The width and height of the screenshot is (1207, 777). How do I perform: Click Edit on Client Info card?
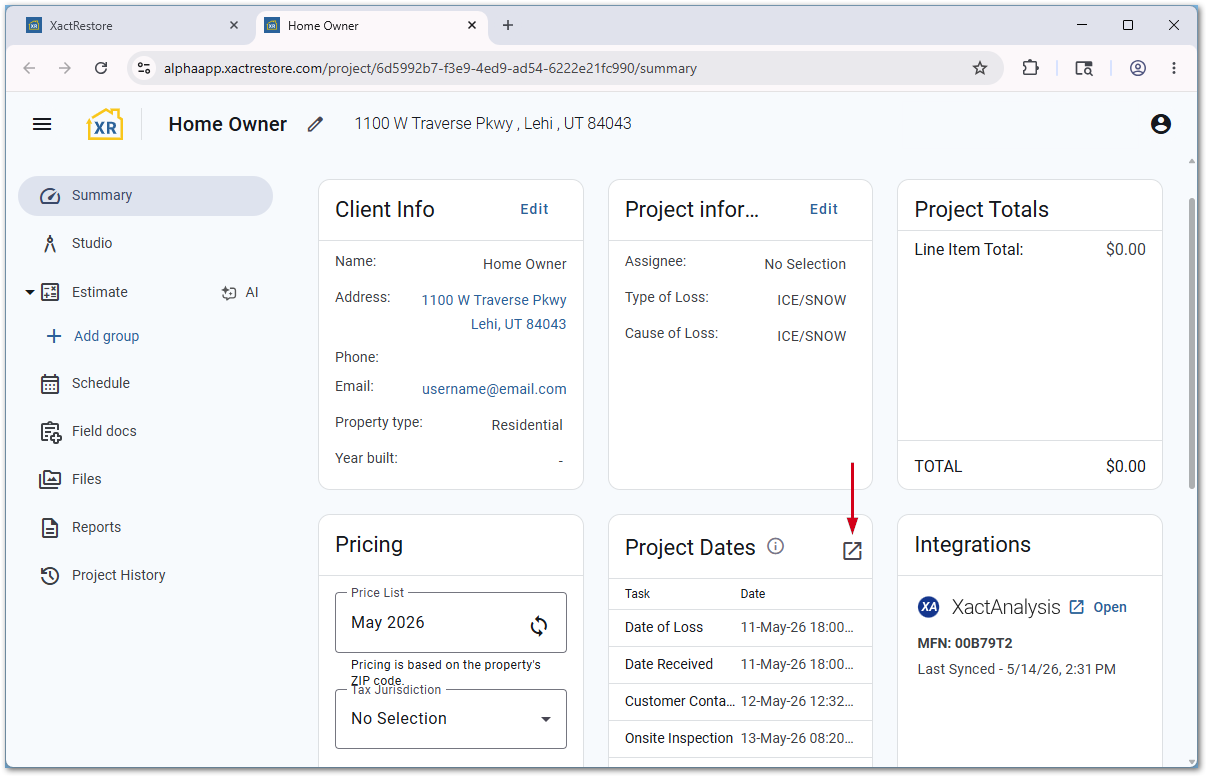(x=534, y=209)
